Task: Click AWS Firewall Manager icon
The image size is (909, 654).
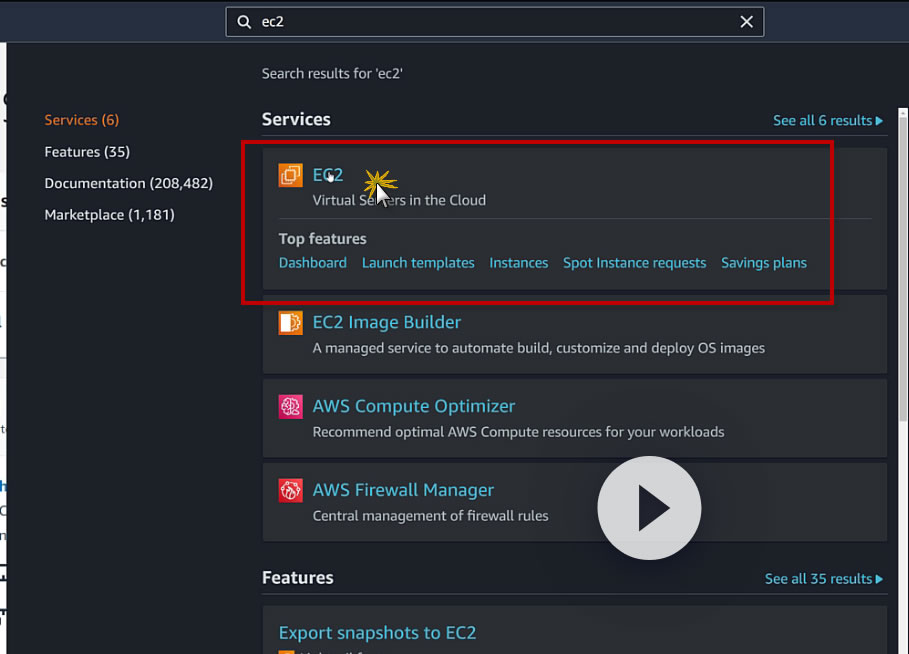Action: tap(290, 490)
